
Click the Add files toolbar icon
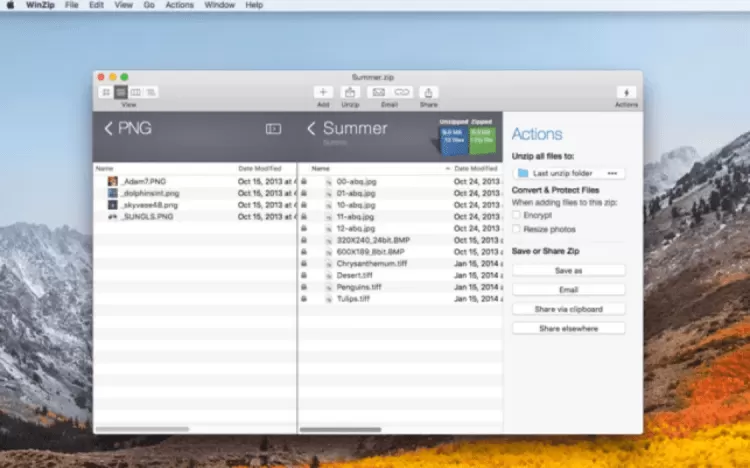(x=323, y=92)
